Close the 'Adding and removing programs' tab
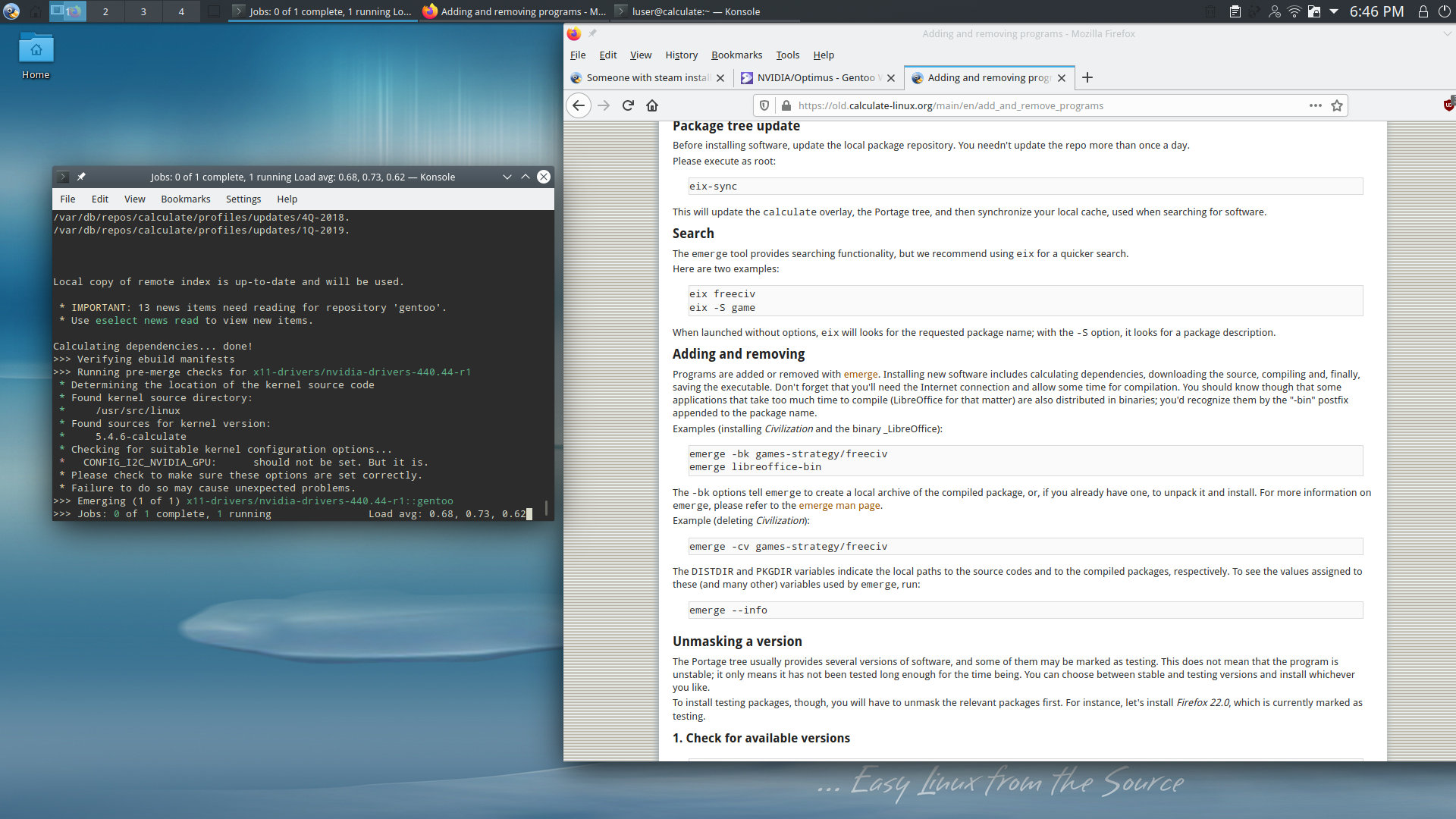The height and width of the screenshot is (819, 1456). 1062,78
